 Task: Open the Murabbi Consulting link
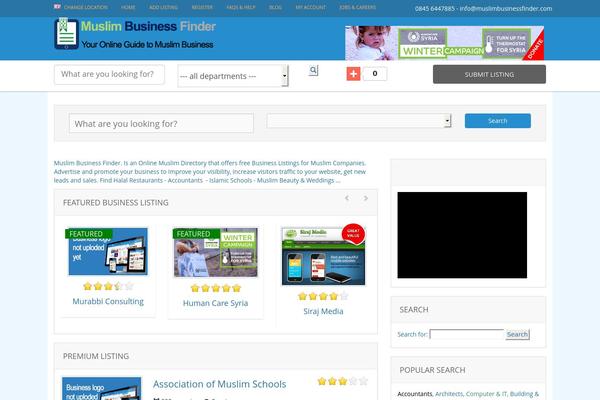108,301
